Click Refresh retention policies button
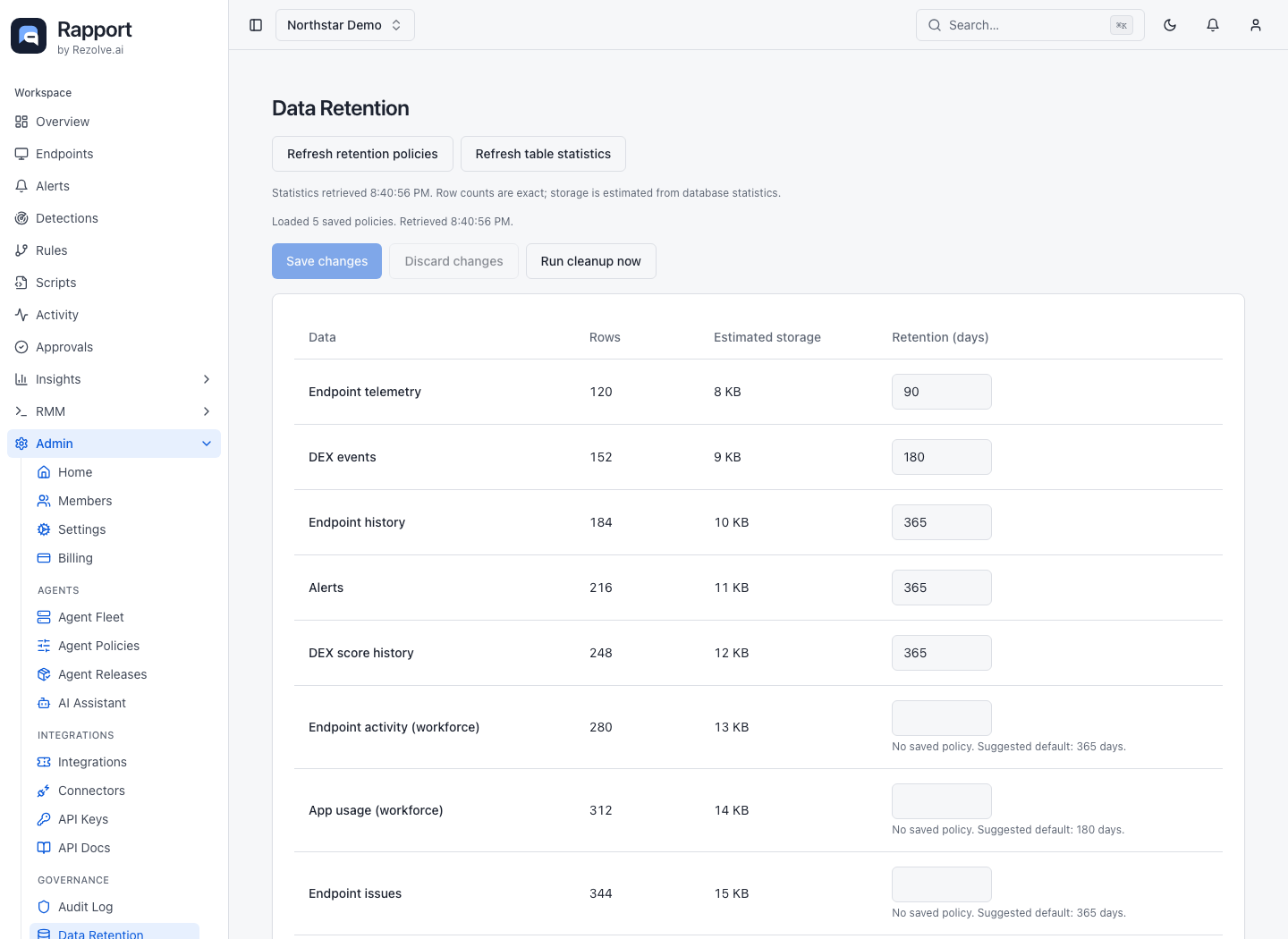The width and height of the screenshot is (1288, 939). click(x=362, y=154)
